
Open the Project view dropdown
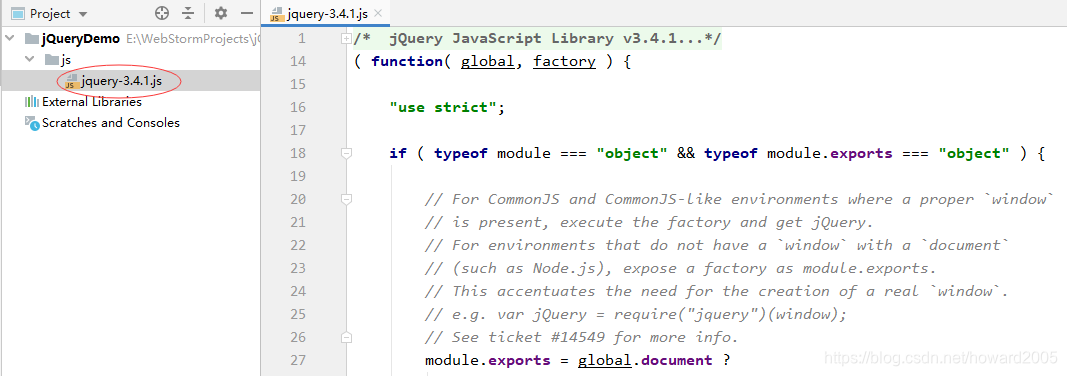pos(83,14)
